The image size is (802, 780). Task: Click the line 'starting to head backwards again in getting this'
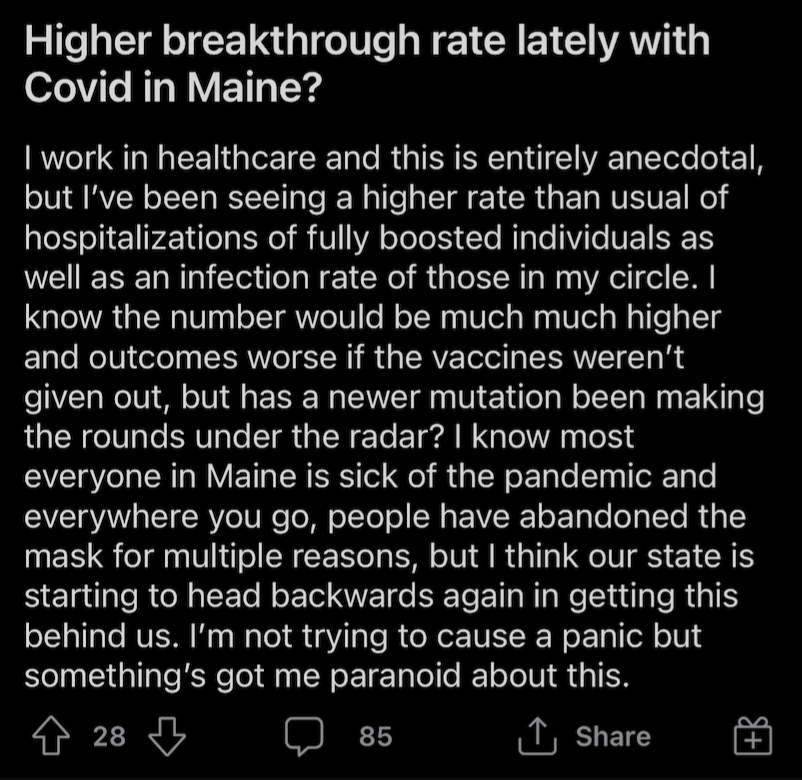point(381,596)
